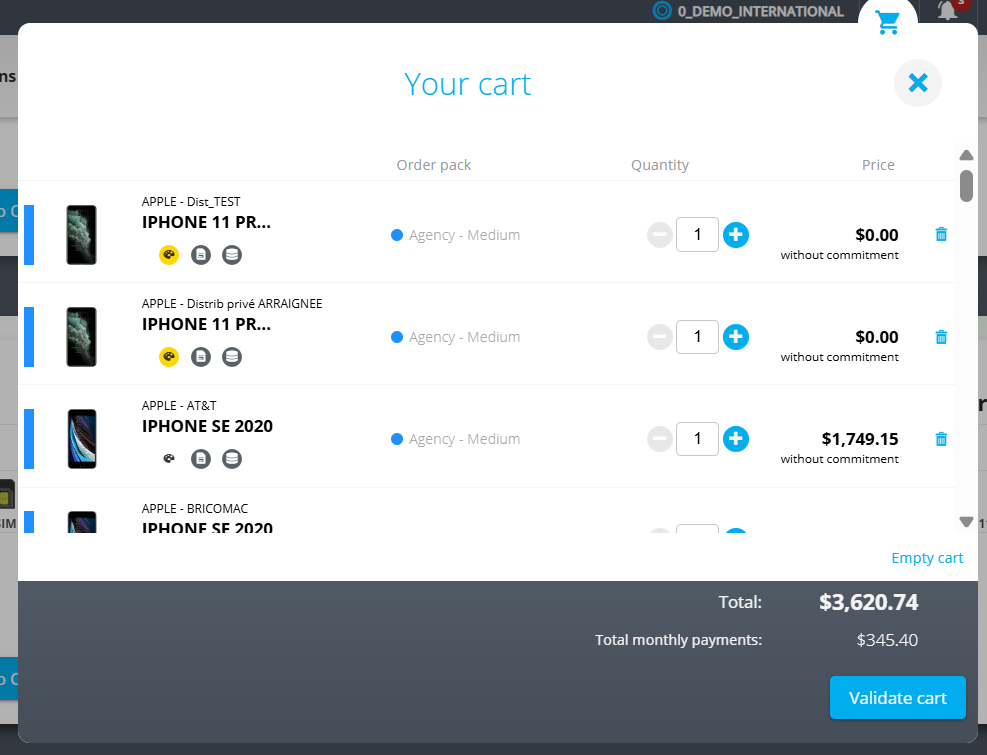987x755 pixels.
Task: Click database icon for Dist_TEST iPhone 11
Action: coord(232,255)
